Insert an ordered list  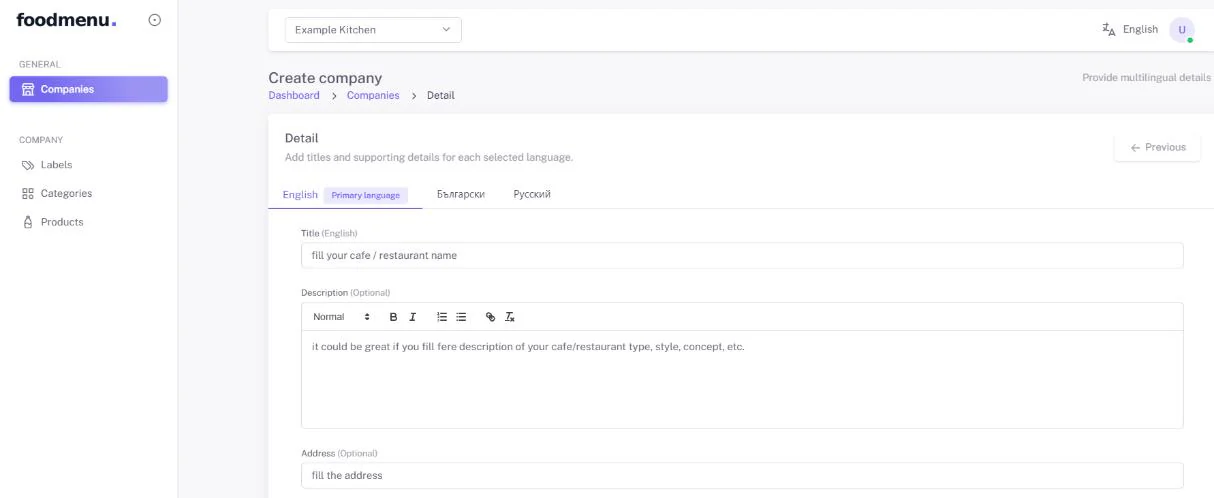pyautogui.click(x=442, y=317)
